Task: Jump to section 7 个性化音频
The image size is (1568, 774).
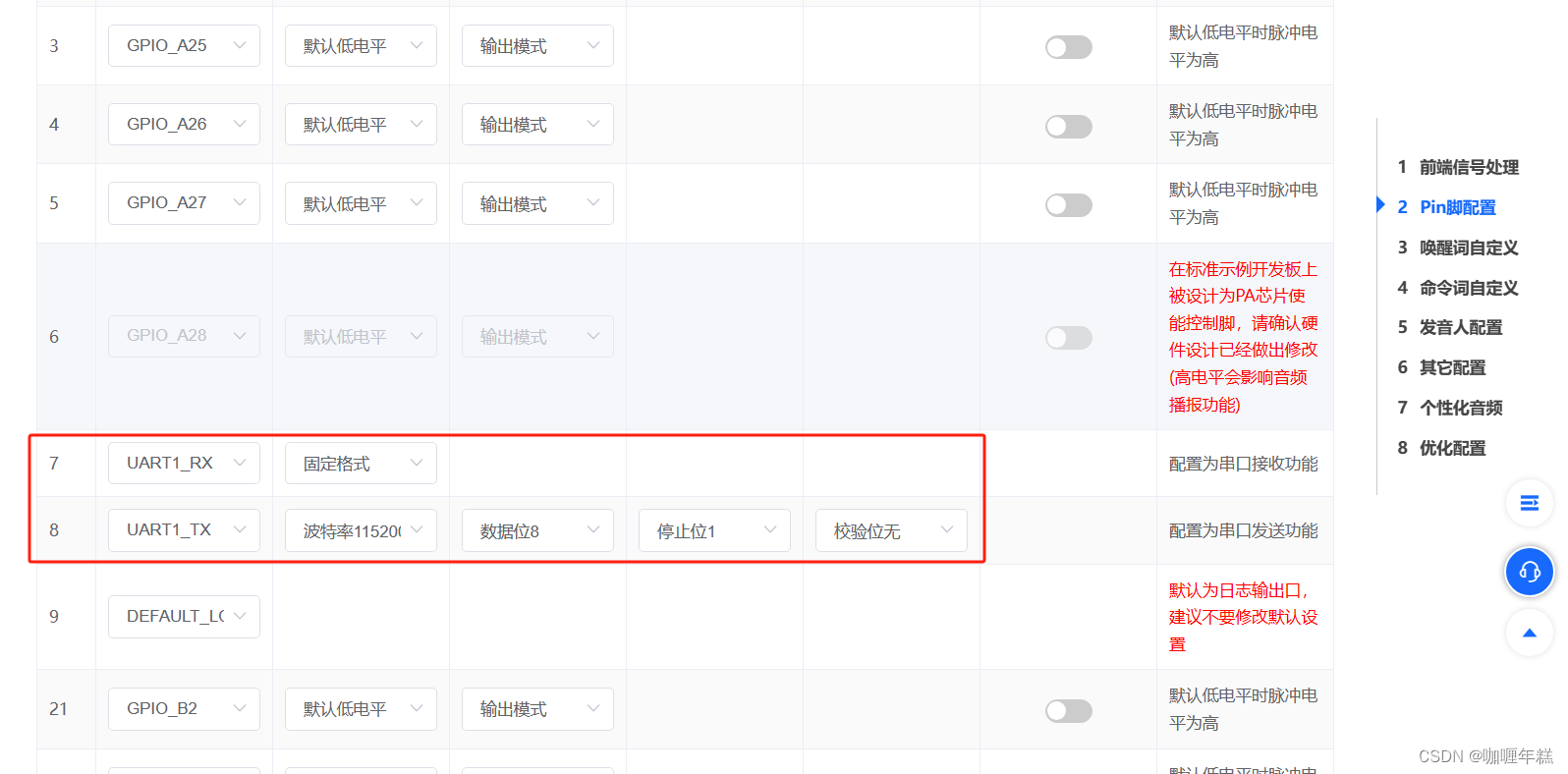Action: point(1450,408)
